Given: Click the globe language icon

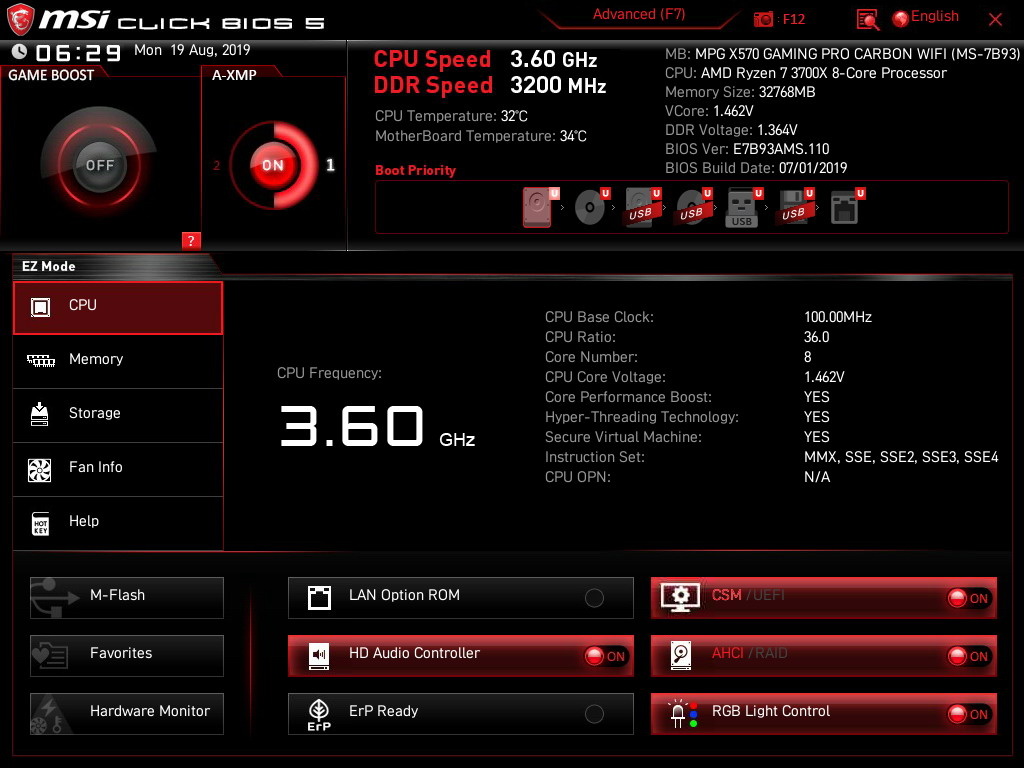Looking at the screenshot, I should (x=901, y=19).
